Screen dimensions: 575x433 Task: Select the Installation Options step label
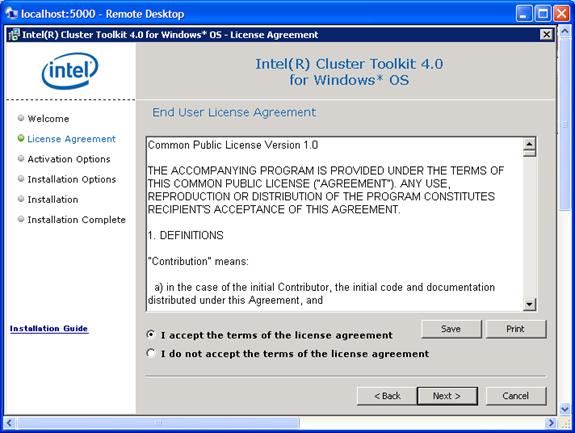(72, 179)
